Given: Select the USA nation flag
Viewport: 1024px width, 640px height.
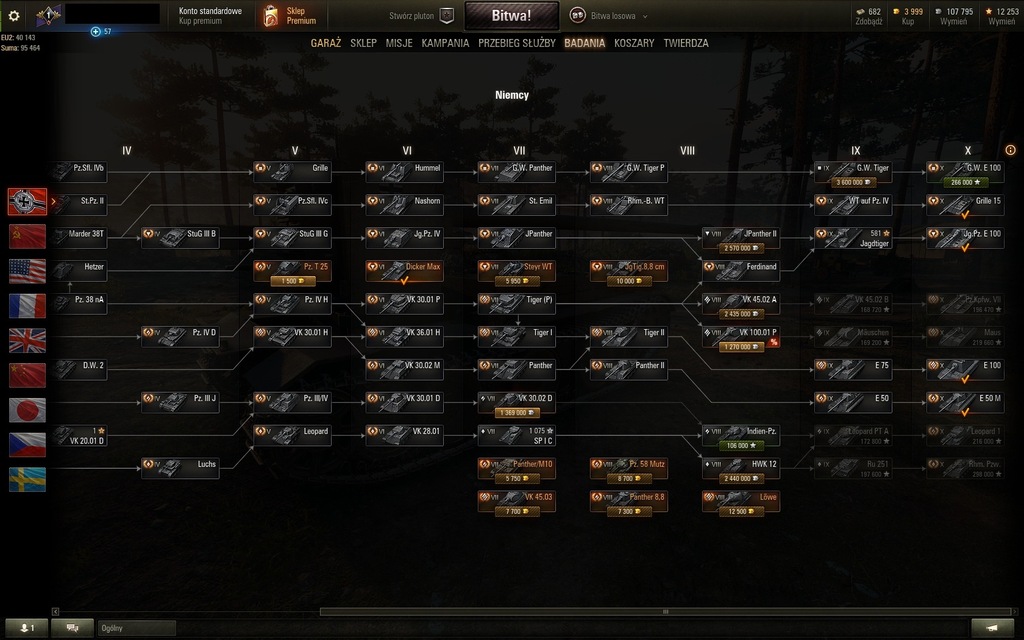Looking at the screenshot, I should coord(27,271).
